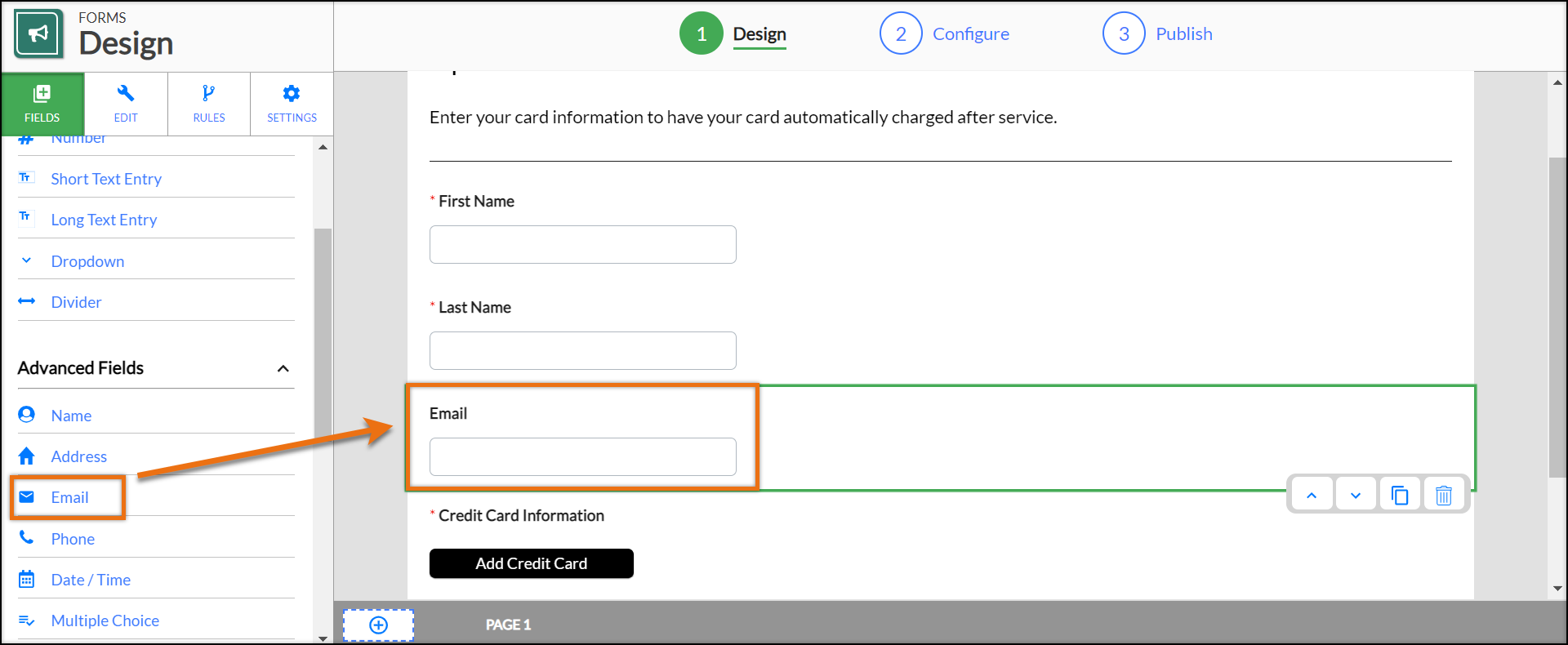
Task: Click the Address house icon
Action: [27, 456]
